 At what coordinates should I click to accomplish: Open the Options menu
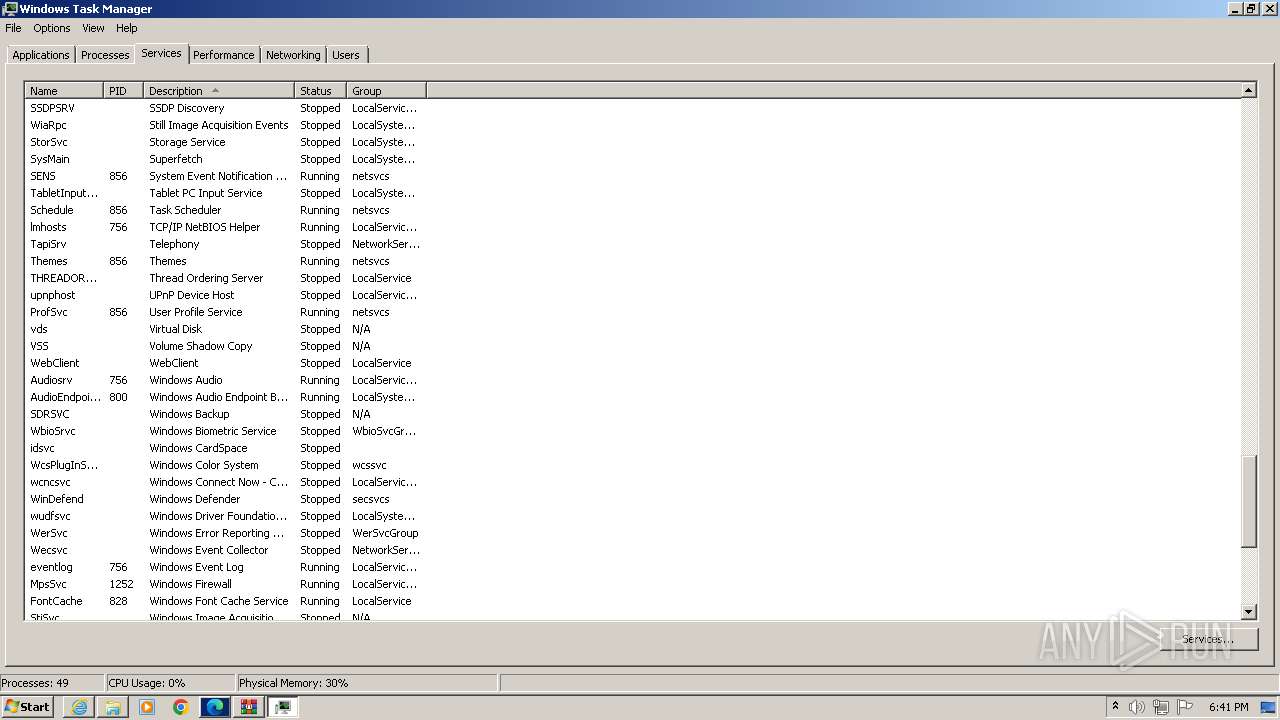52,28
